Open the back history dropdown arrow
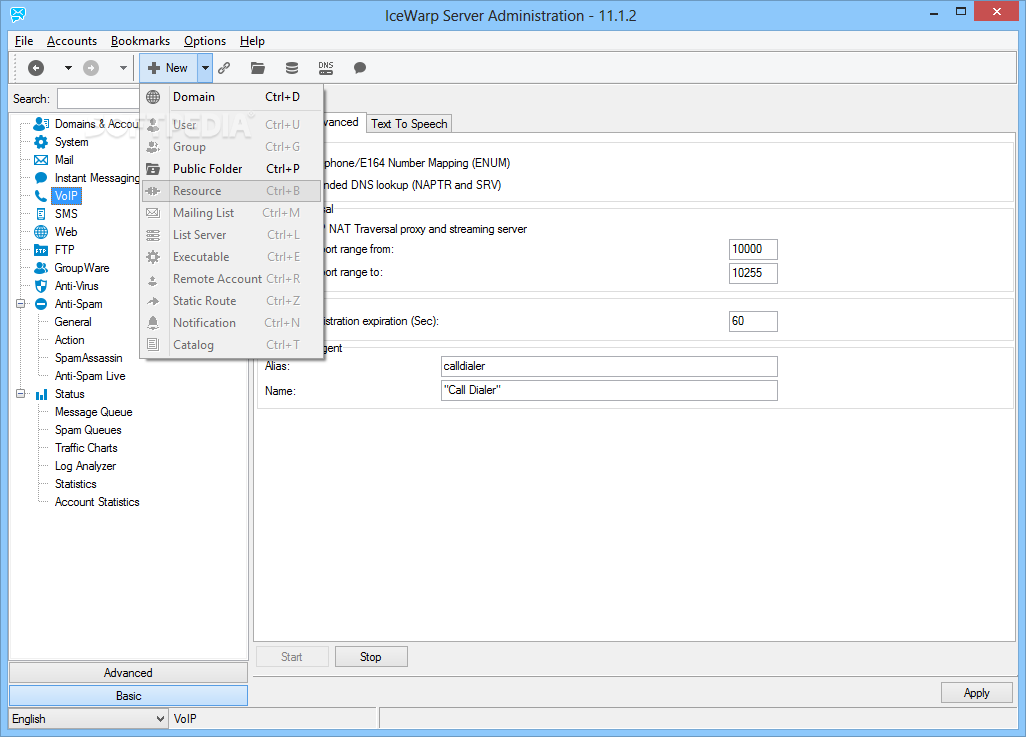Image resolution: width=1026 pixels, height=737 pixels. coord(68,67)
